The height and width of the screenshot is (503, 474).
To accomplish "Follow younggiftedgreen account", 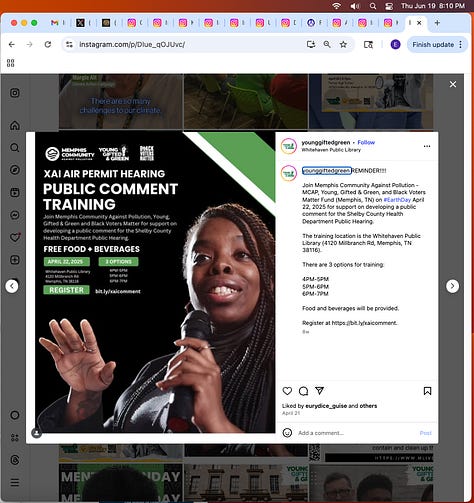I will pyautogui.click(x=366, y=142).
